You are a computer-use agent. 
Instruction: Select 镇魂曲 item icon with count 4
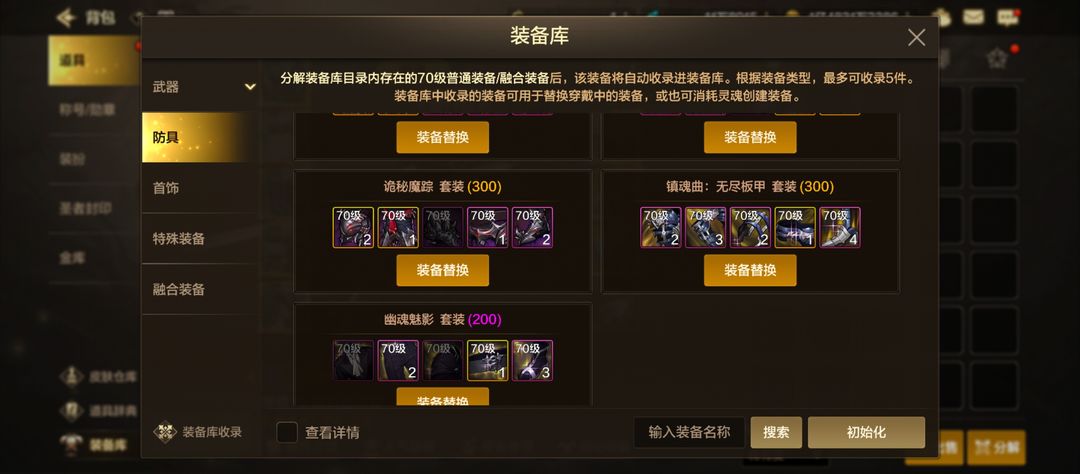(840, 227)
